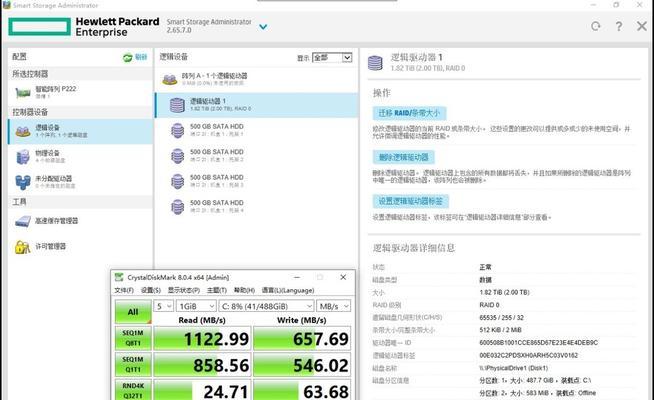This screenshot has width=654, height=400.
Task: Expand the Smart Storage Administrator header chevron
Action: (263, 27)
